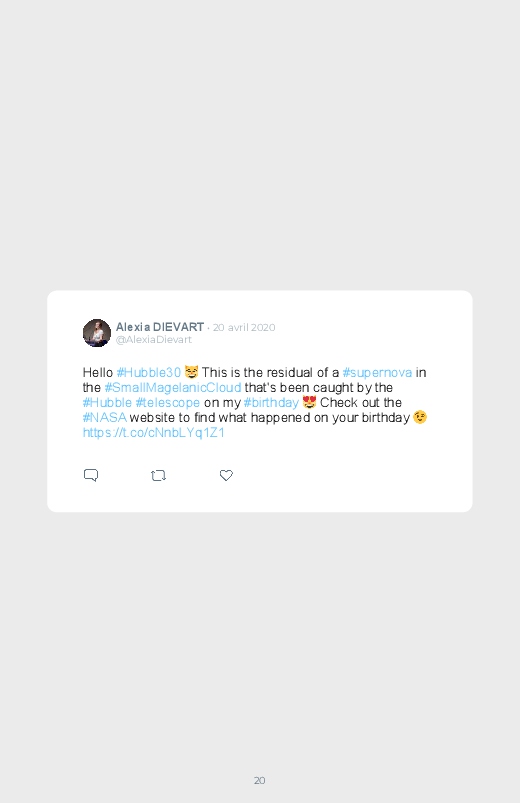This screenshot has height=803, width=520.
Task: Click the heart-eyes emoji after birthday
Action: coord(309,402)
